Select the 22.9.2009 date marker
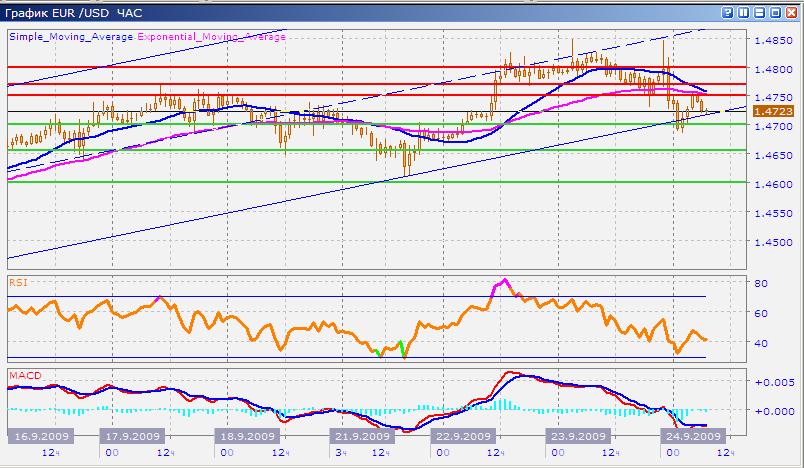The image size is (804, 468). pos(459,438)
